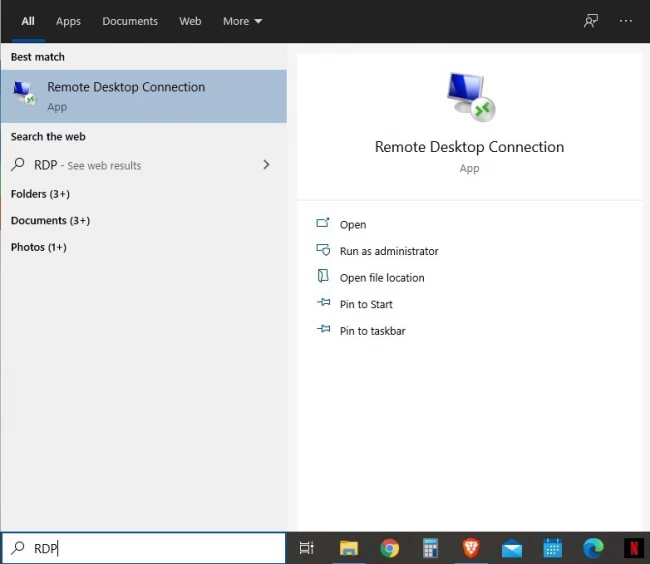Click Open file location
This screenshot has width=650, height=564.
382,278
